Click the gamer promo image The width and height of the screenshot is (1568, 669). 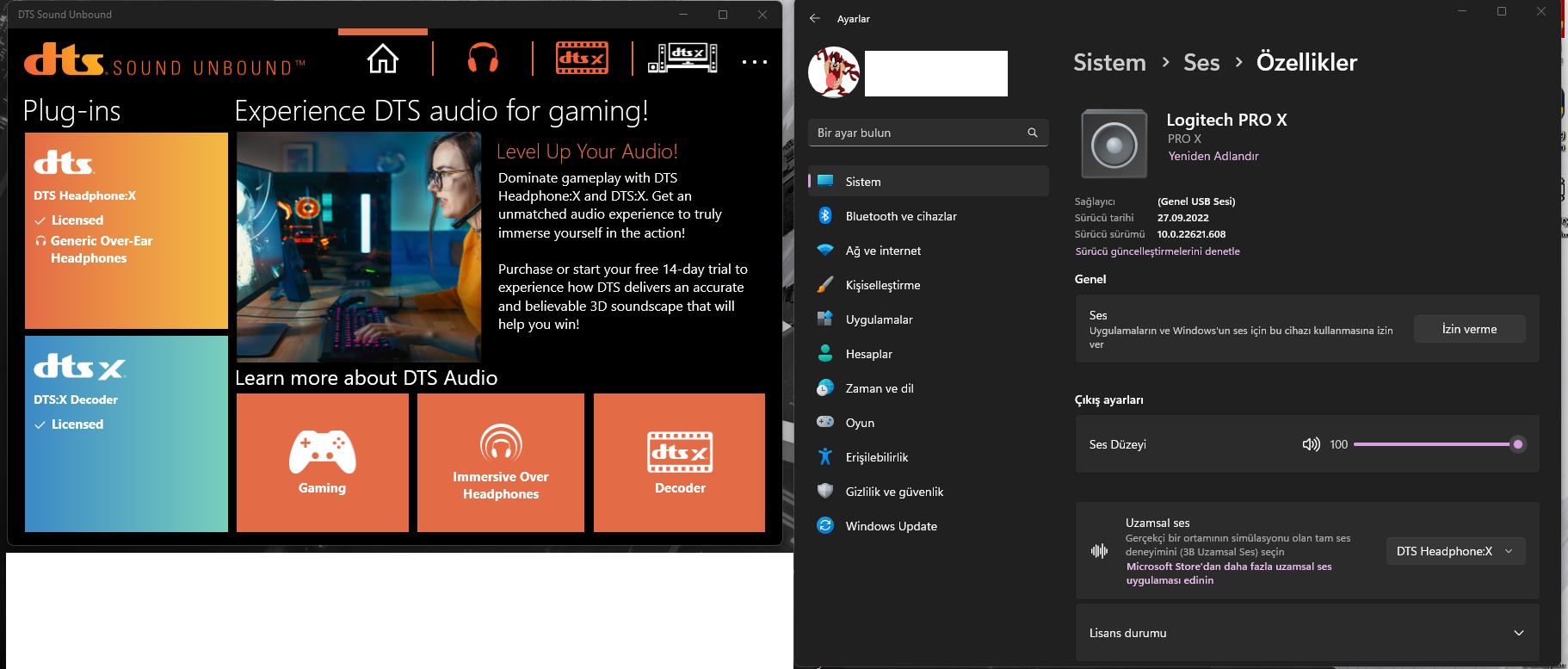(359, 247)
